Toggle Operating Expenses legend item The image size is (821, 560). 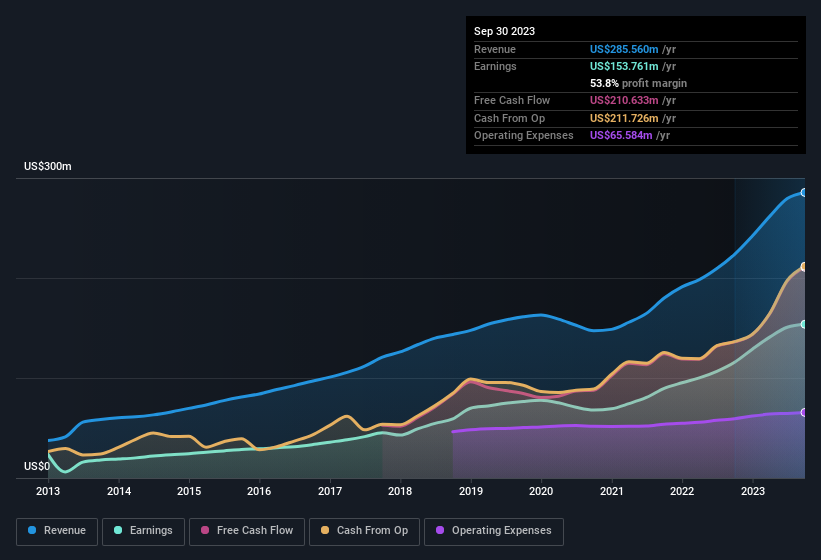493,531
